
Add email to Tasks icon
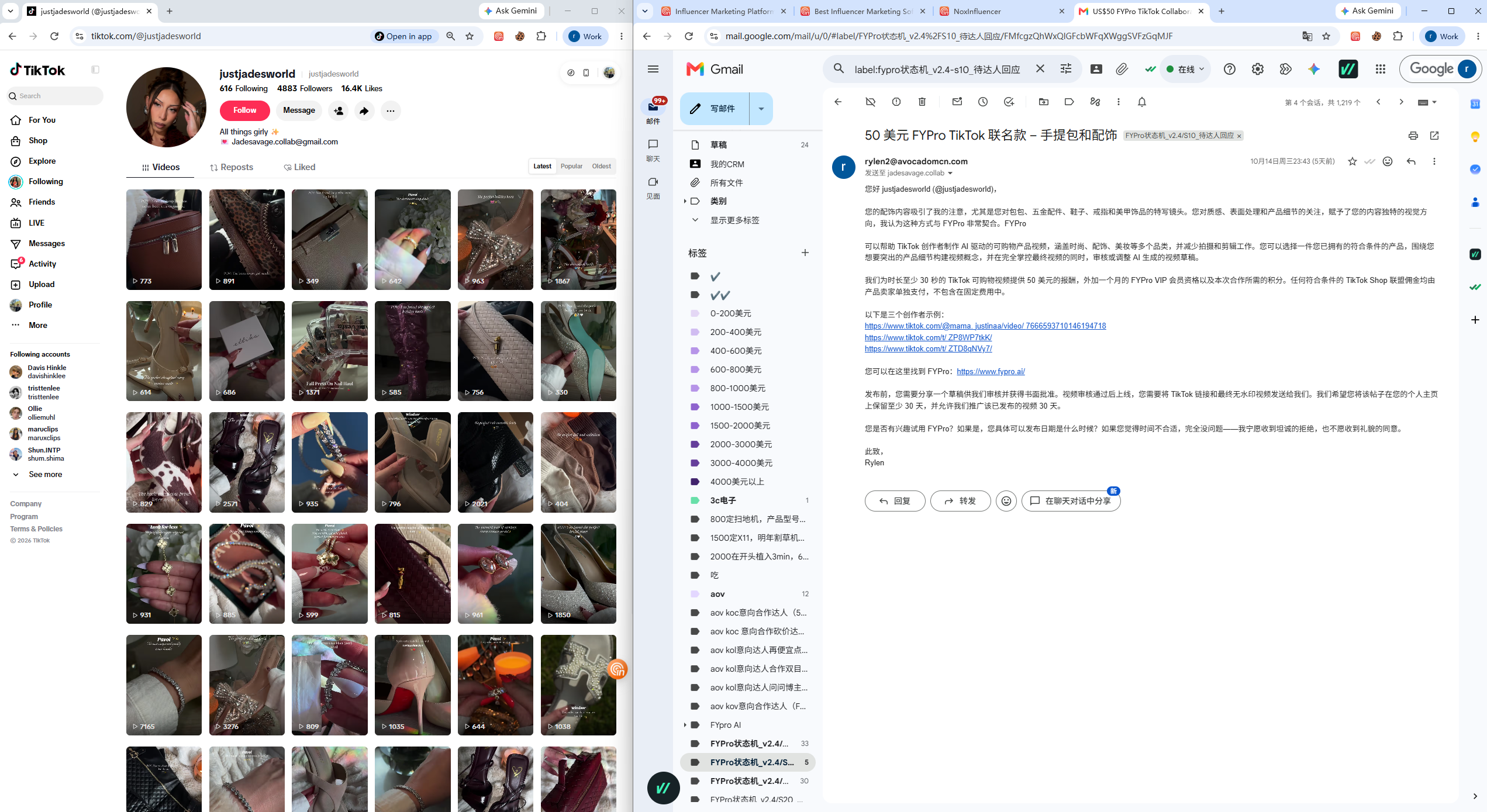(1009, 102)
